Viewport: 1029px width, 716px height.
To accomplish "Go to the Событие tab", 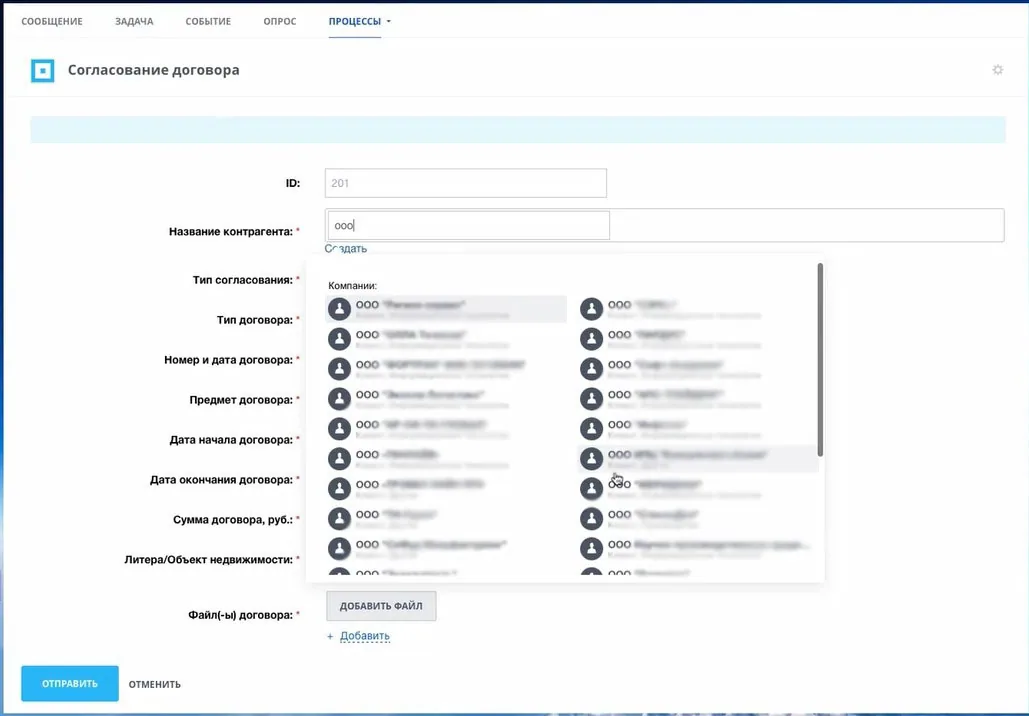I will point(208,21).
